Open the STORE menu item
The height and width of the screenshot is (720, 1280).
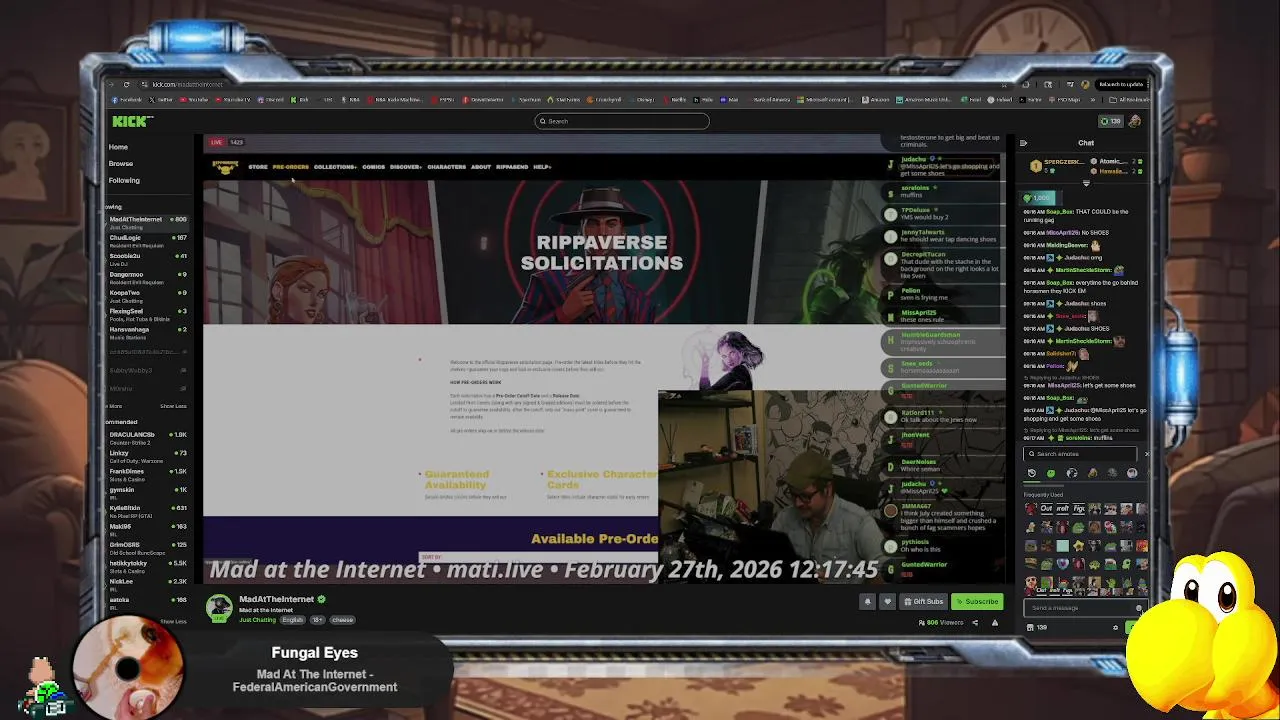click(x=258, y=167)
